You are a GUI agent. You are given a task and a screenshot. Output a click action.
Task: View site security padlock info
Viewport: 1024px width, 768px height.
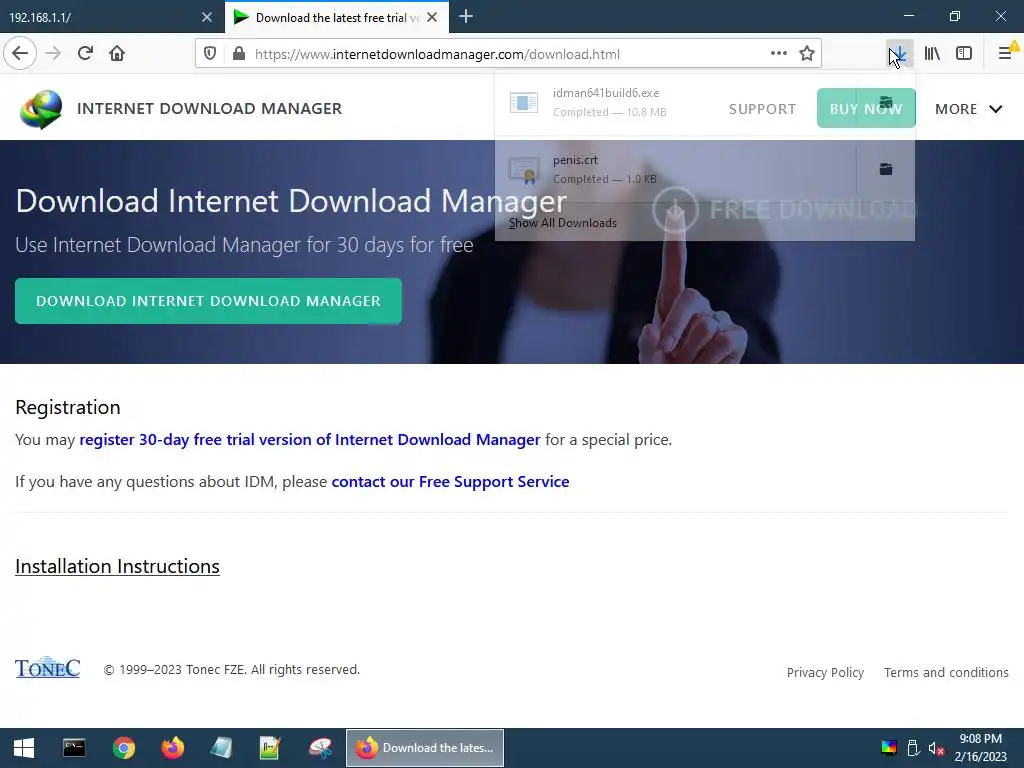(239, 54)
